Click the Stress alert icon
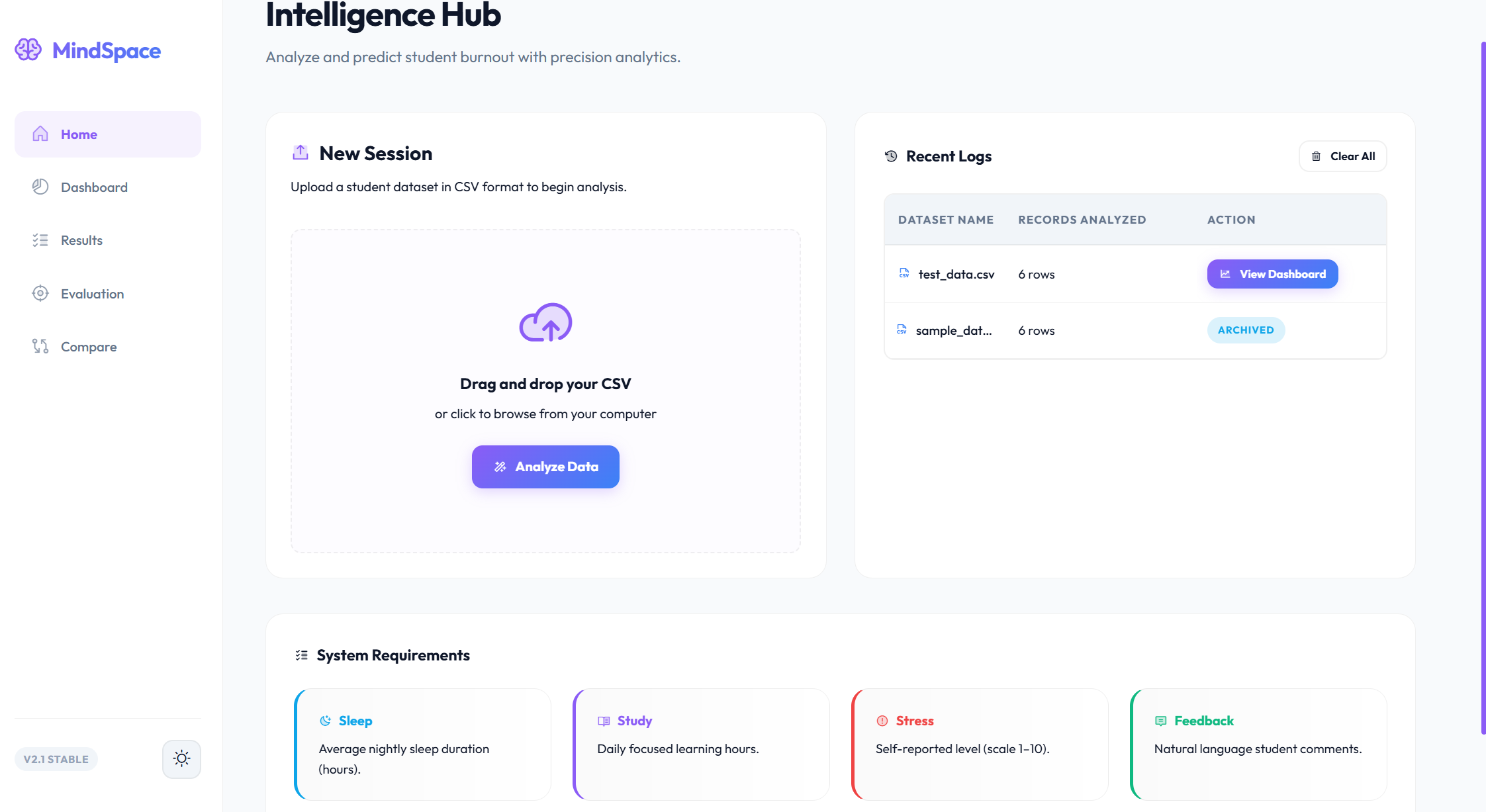Image resolution: width=1486 pixels, height=812 pixels. [882, 721]
